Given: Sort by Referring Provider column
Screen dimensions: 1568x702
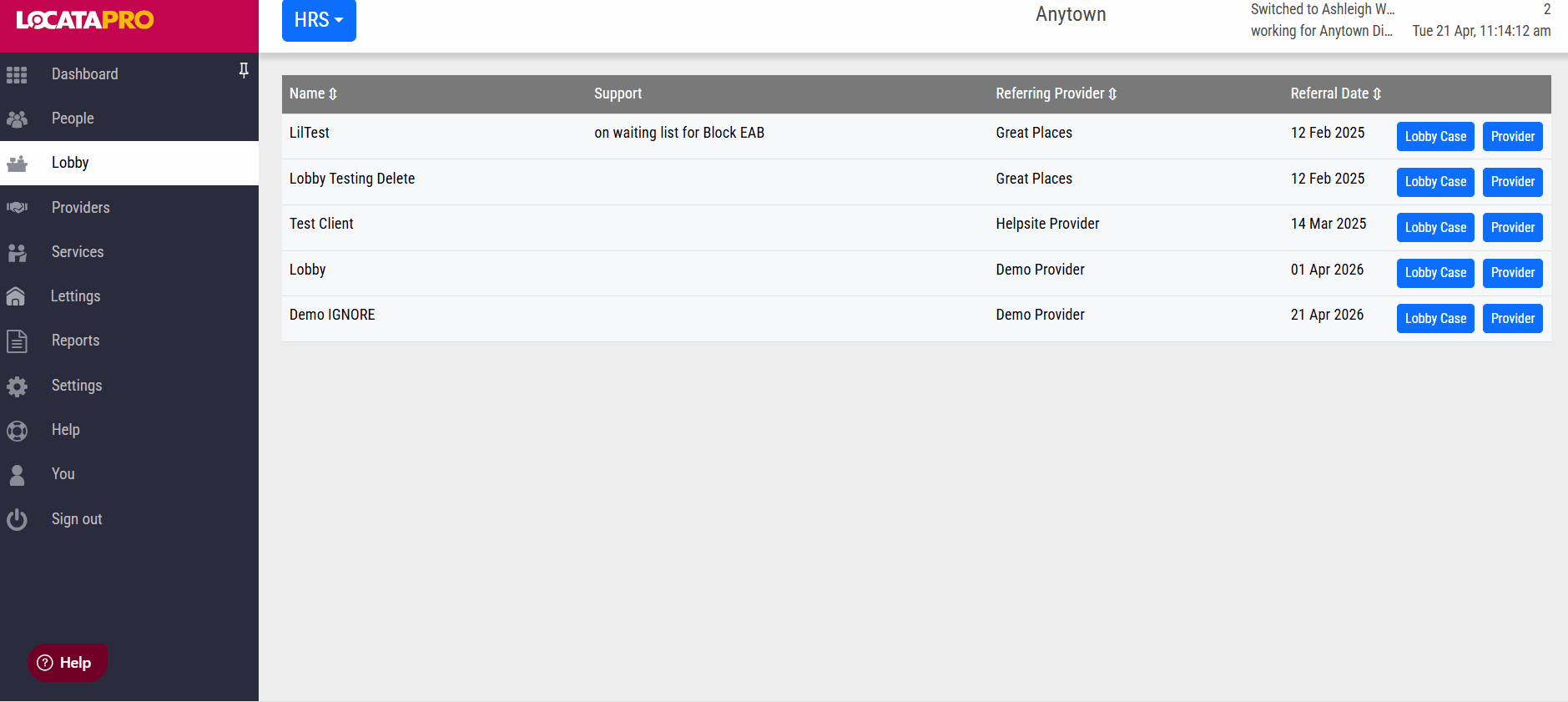Looking at the screenshot, I should click(x=1056, y=93).
